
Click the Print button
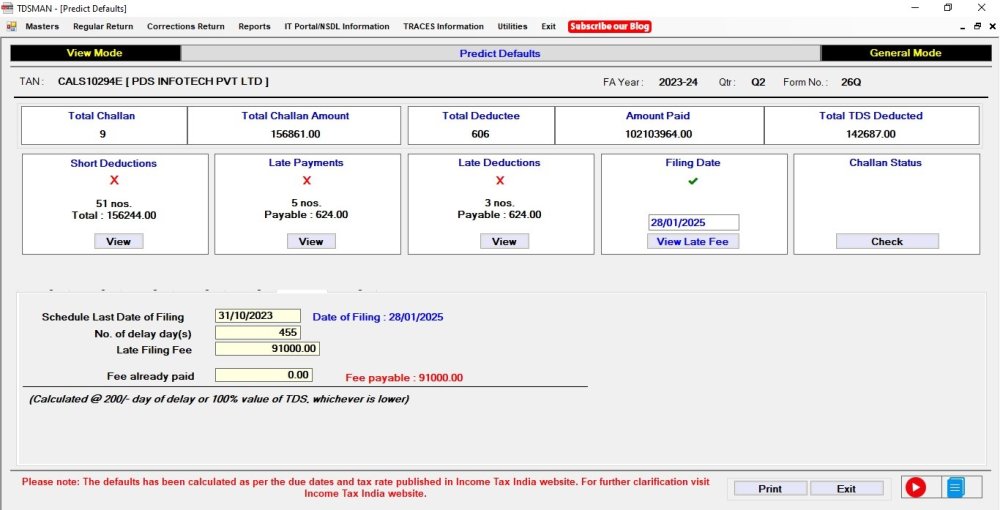pos(770,489)
